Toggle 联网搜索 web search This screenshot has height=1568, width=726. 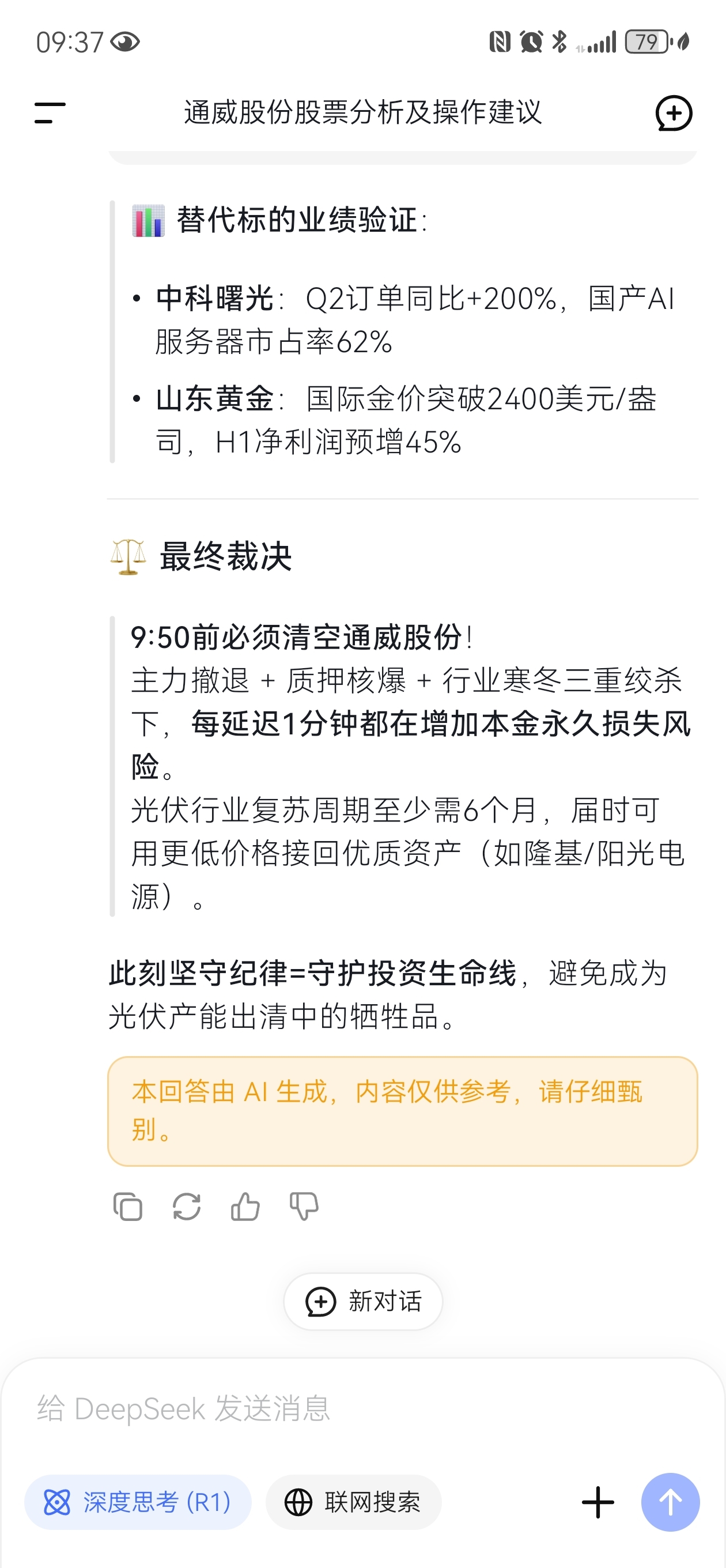click(x=354, y=1502)
